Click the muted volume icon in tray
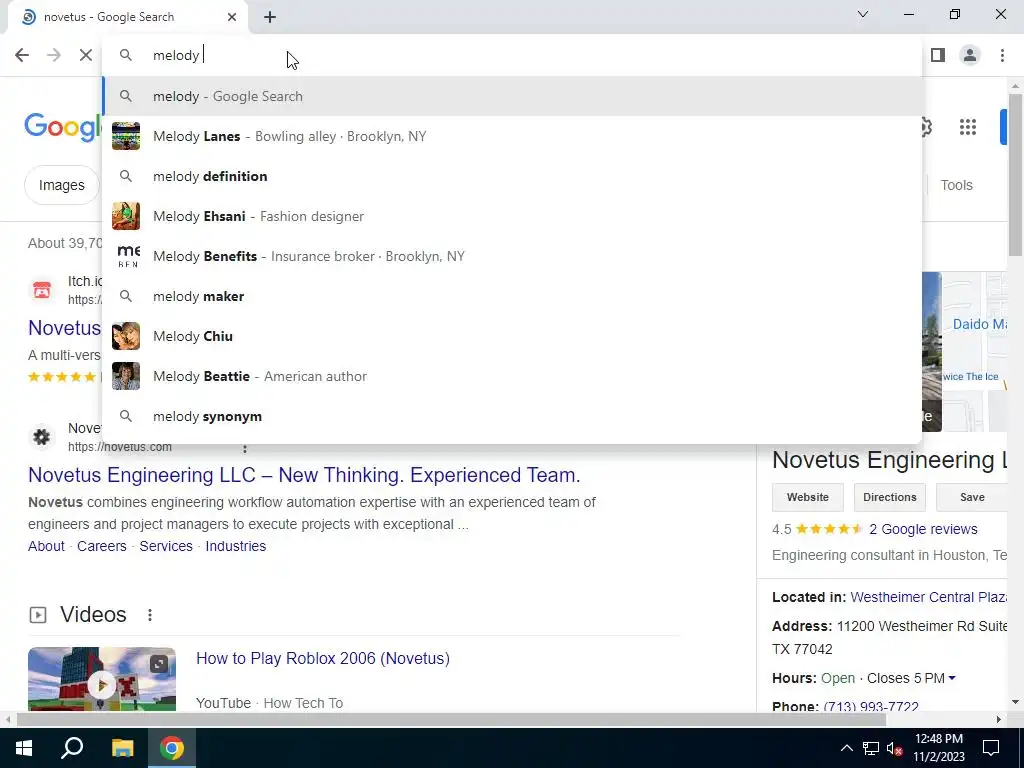Image resolution: width=1024 pixels, height=768 pixels. click(894, 748)
